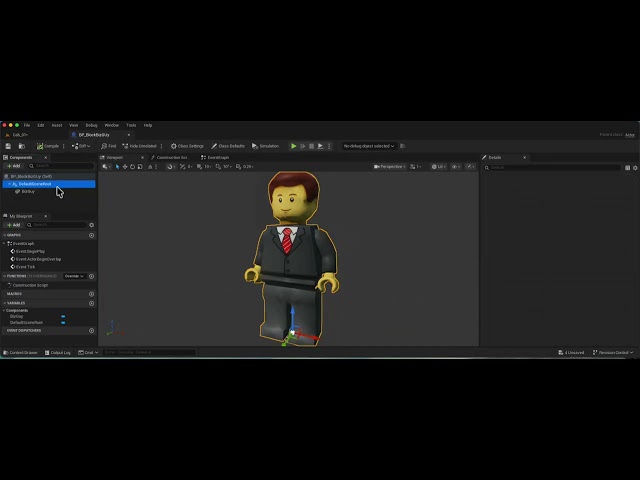The image size is (640, 480).
Task: Collapse the Graphs section
Action: click(4, 235)
